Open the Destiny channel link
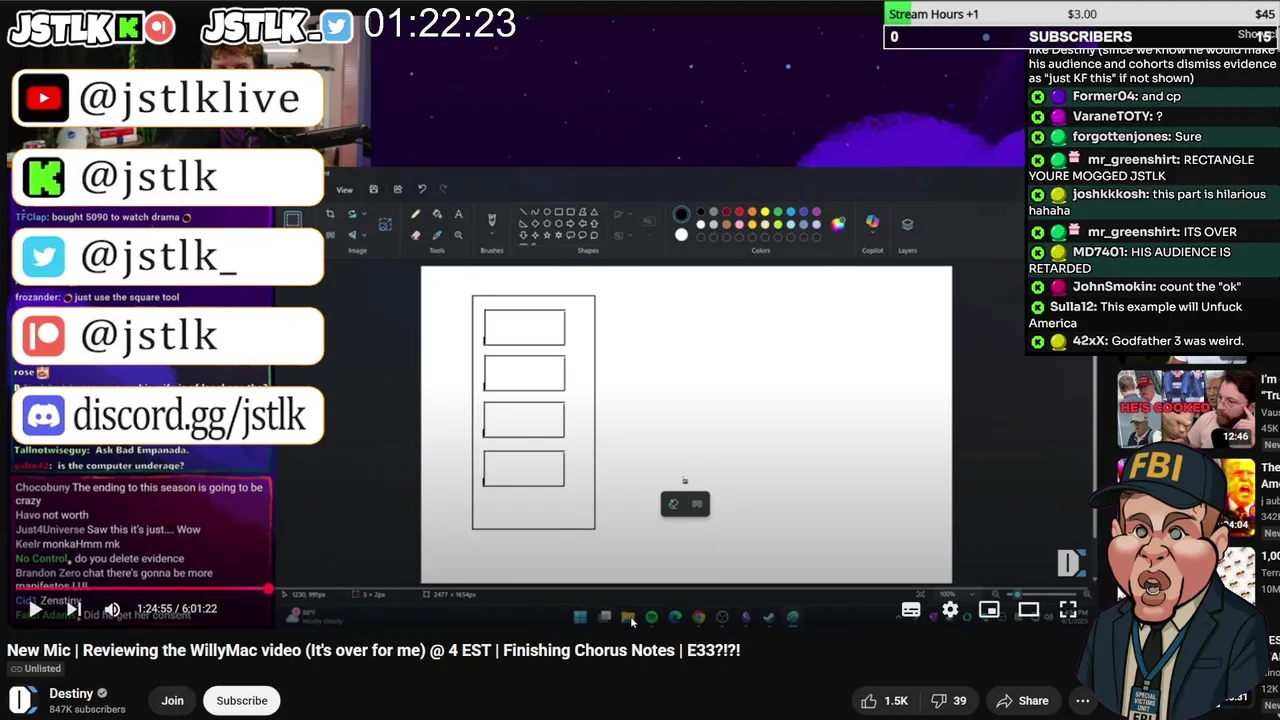The image size is (1280, 720). tap(71, 693)
